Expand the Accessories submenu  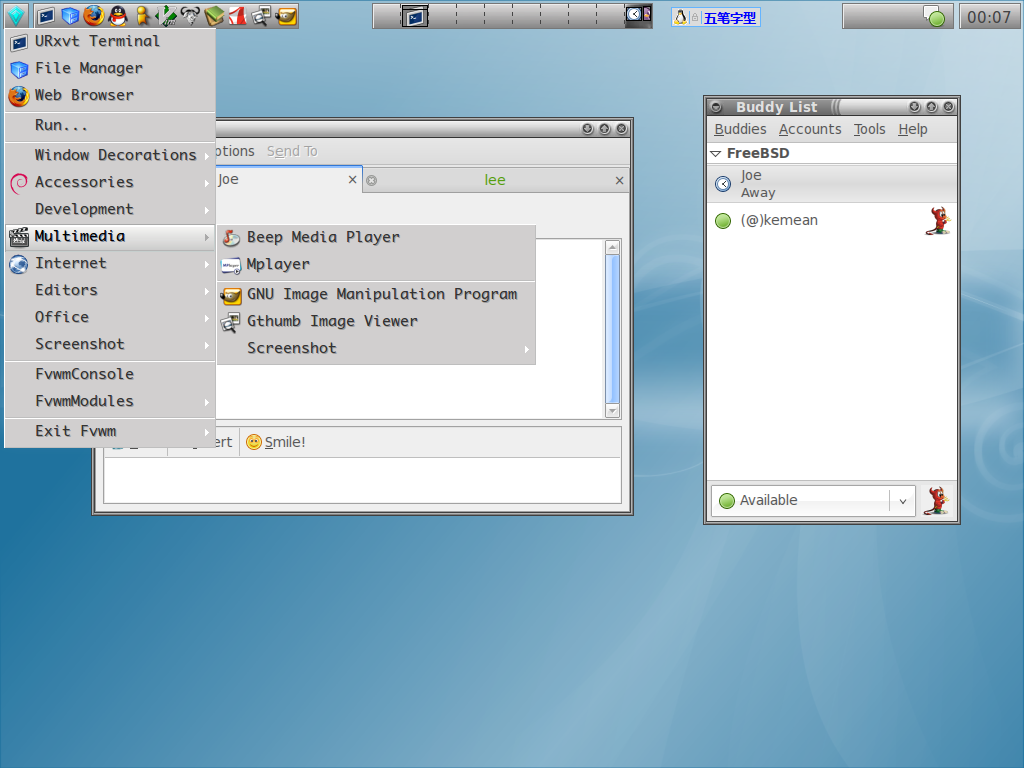(x=110, y=182)
